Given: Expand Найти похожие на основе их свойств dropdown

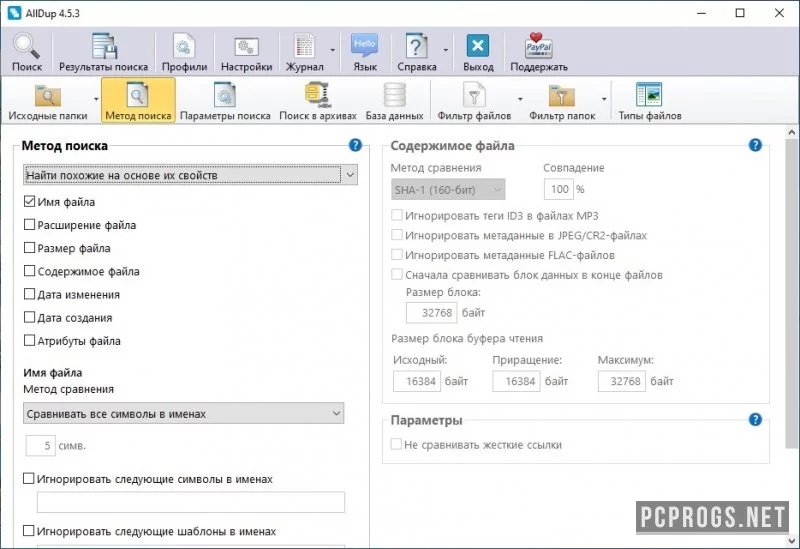Looking at the screenshot, I should (190, 175).
